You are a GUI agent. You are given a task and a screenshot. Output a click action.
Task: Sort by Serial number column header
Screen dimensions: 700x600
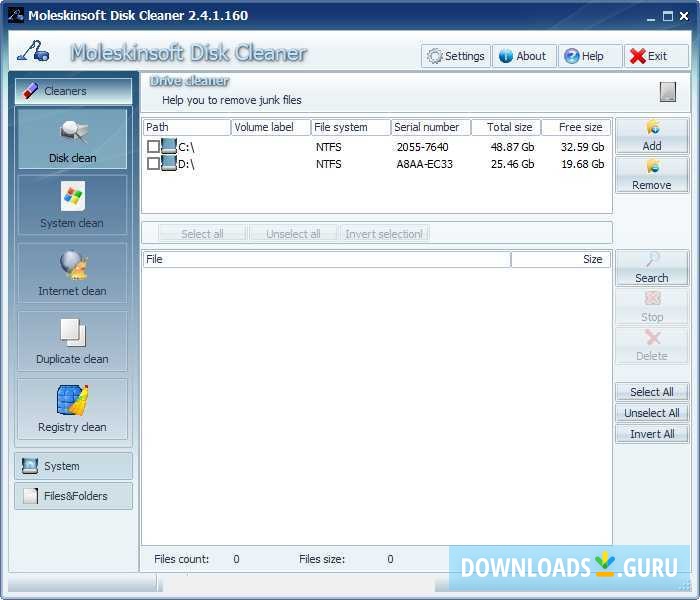431,127
